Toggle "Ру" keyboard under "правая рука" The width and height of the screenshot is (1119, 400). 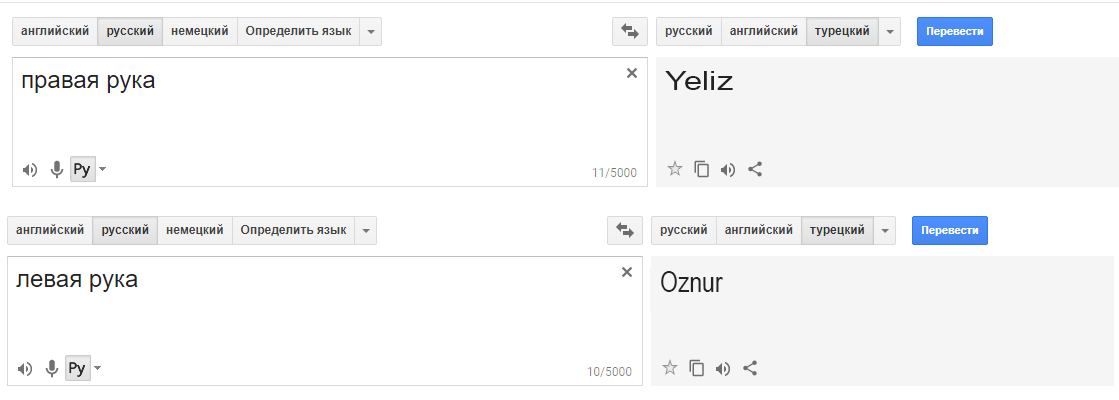pyautogui.click(x=82, y=170)
